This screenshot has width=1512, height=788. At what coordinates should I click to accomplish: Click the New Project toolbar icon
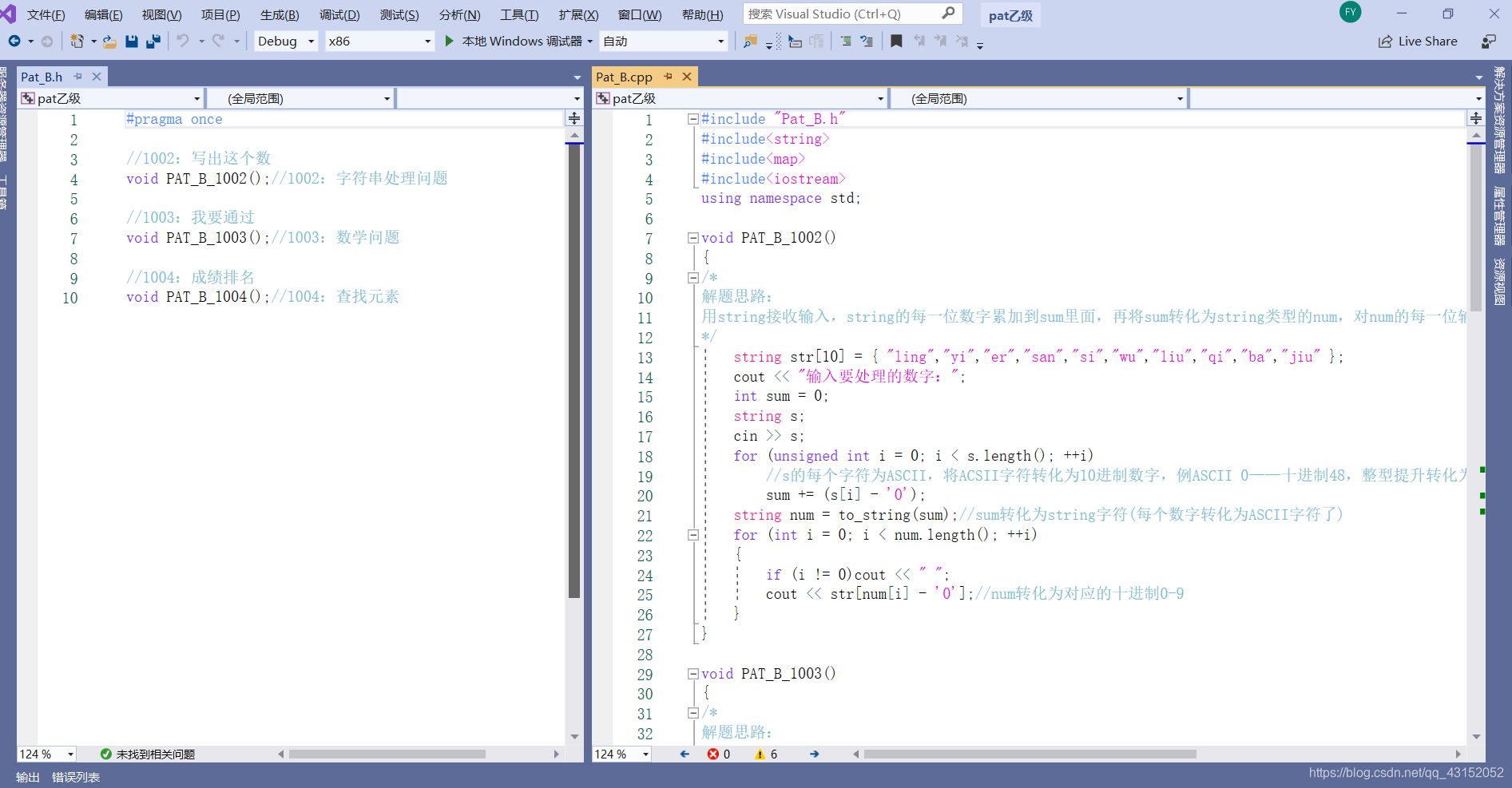(x=77, y=42)
